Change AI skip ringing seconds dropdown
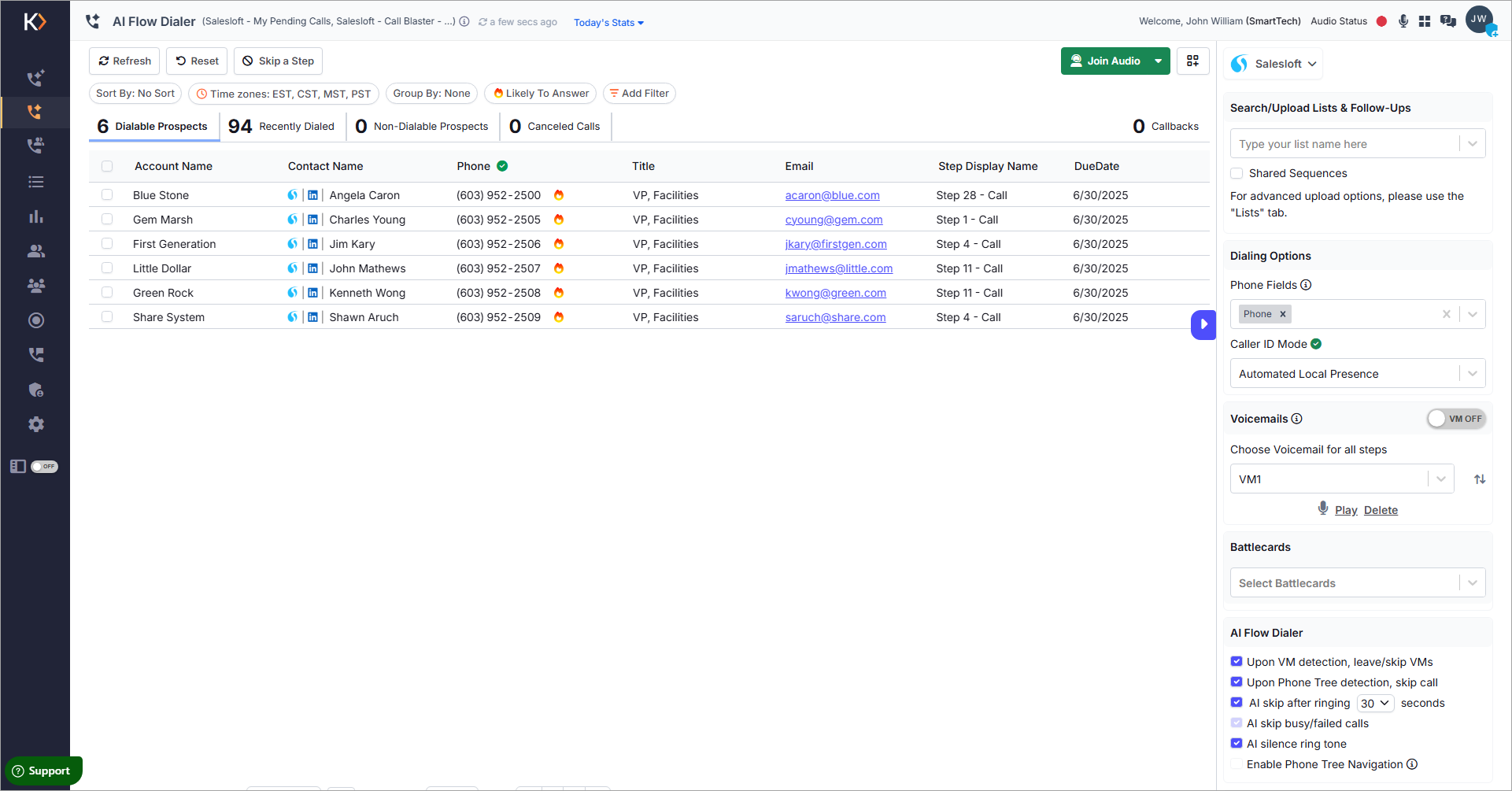 pyautogui.click(x=1375, y=703)
